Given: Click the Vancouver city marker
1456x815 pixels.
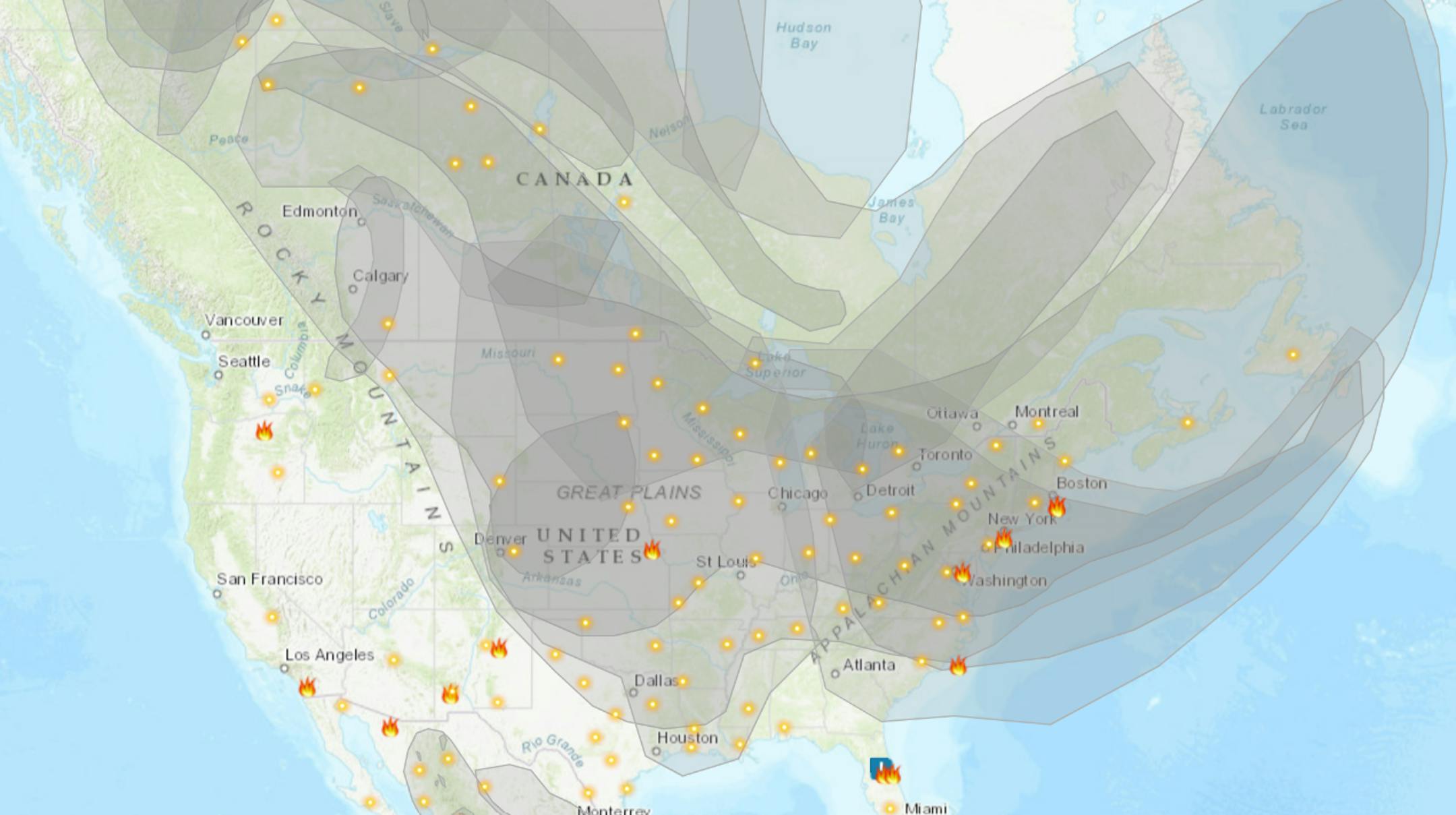Looking at the screenshot, I should pos(206,334).
